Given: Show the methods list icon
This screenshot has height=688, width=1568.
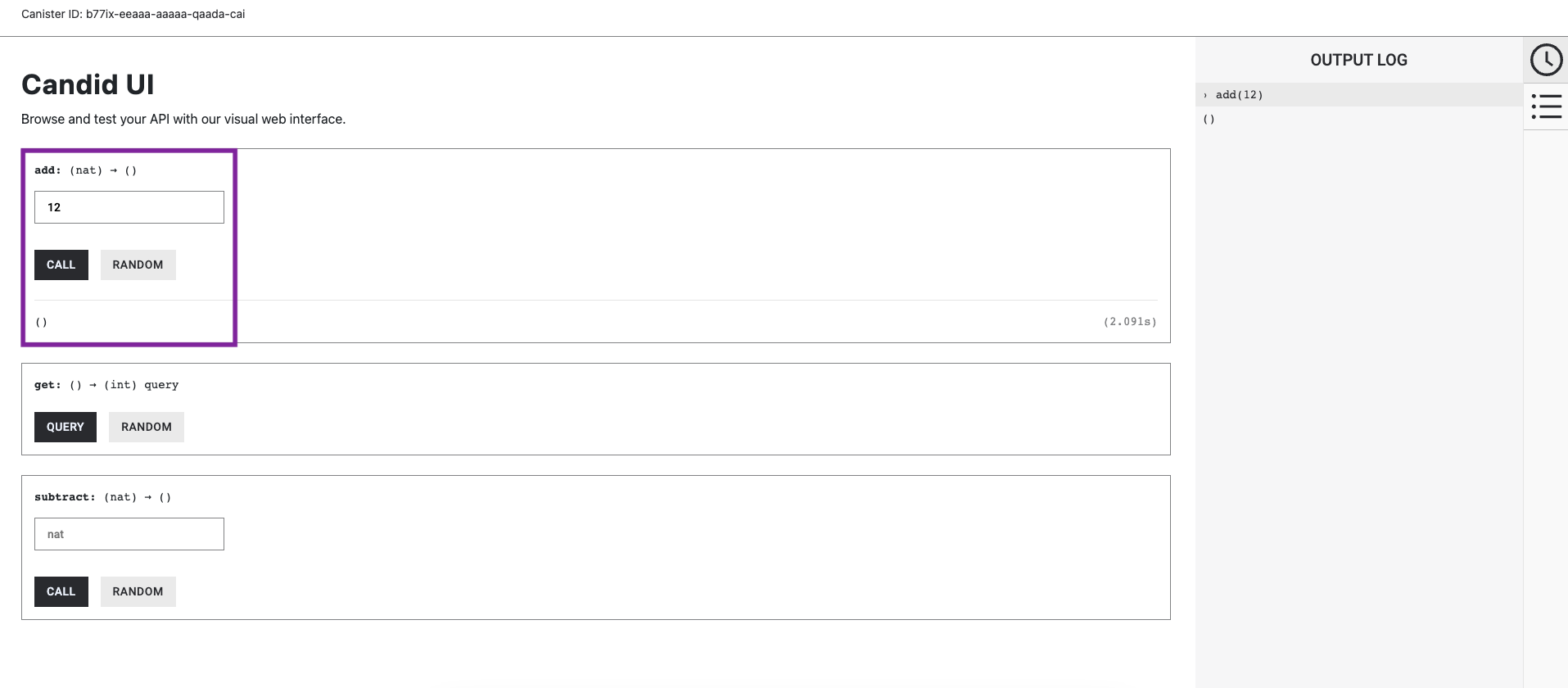Looking at the screenshot, I should coord(1546,106).
